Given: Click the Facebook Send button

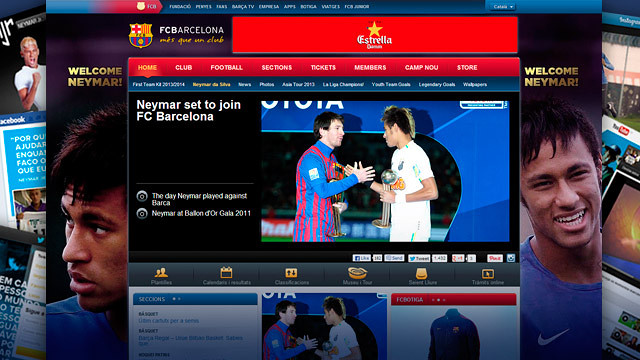Looking at the screenshot, I should 394,258.
